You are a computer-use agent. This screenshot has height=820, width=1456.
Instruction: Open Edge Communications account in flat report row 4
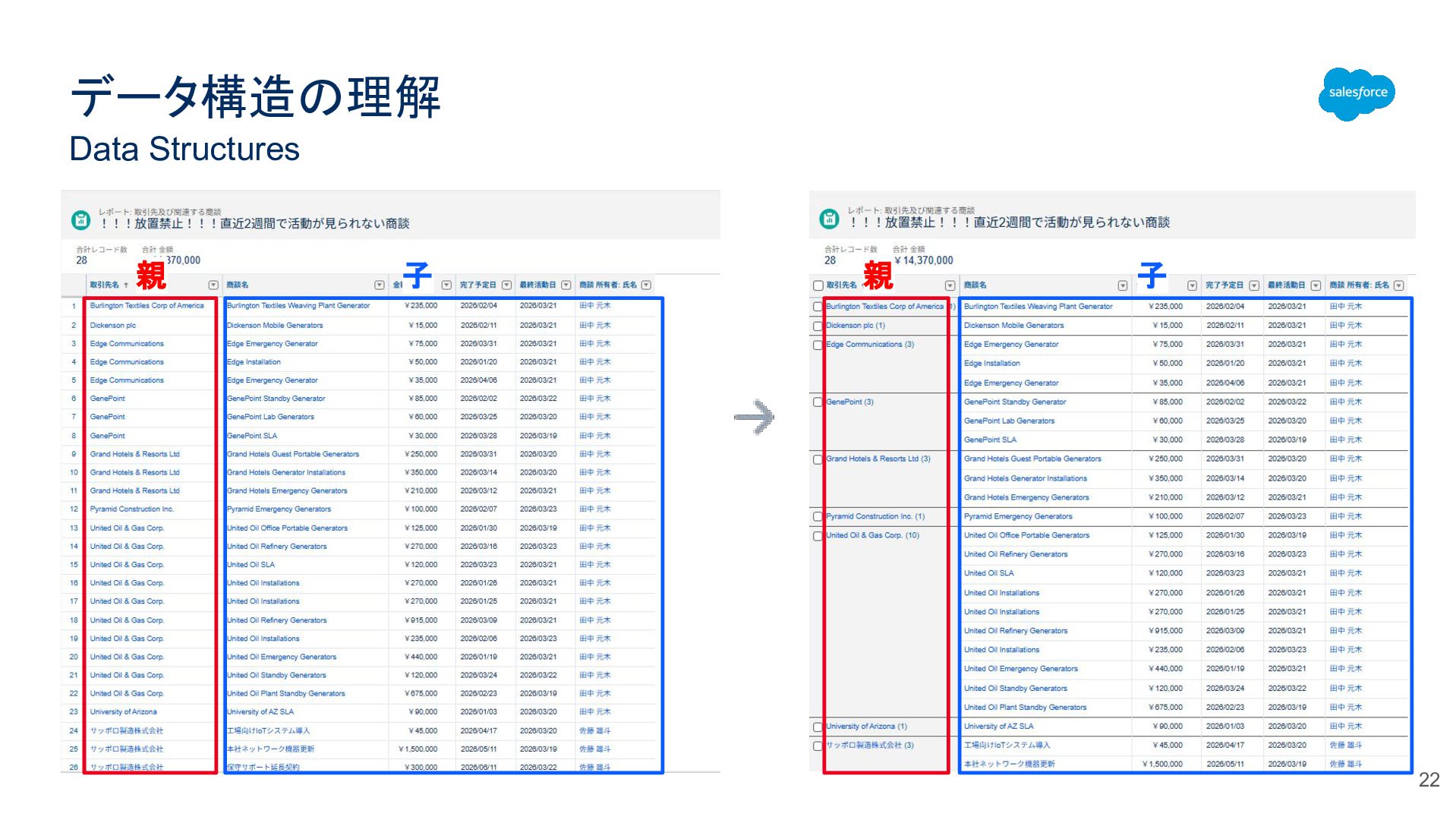click(127, 362)
